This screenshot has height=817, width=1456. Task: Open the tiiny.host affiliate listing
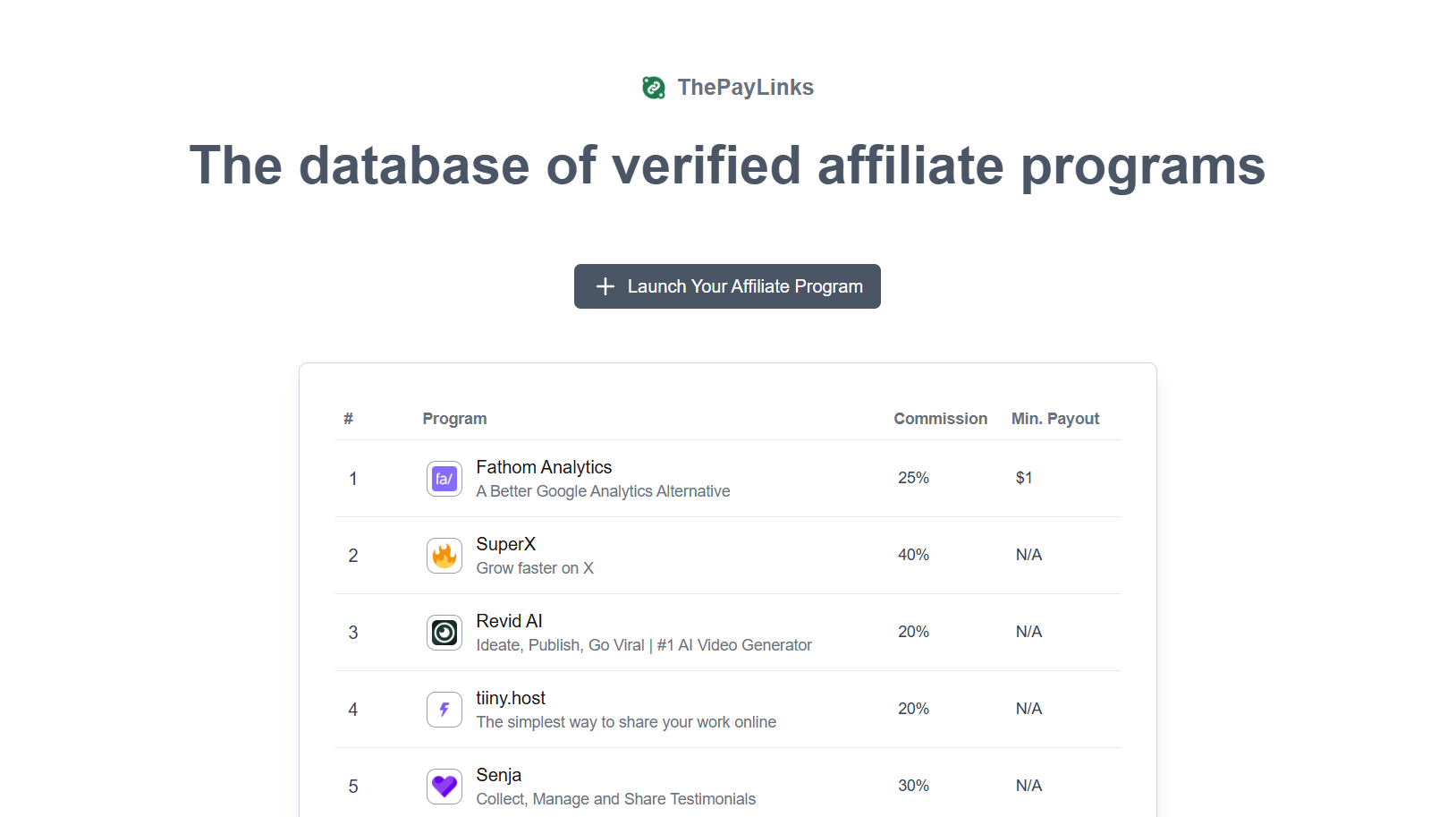coord(511,698)
